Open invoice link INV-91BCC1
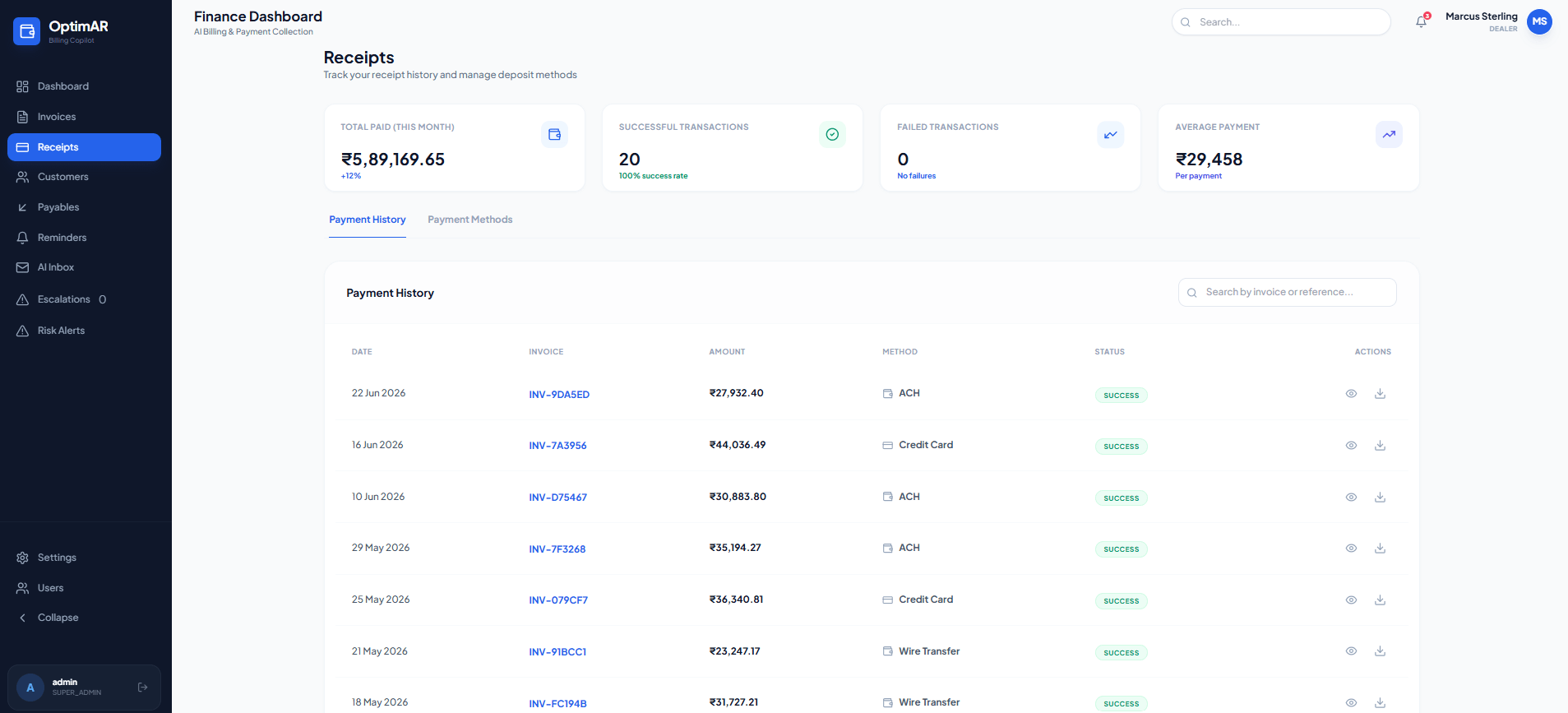The height and width of the screenshot is (713, 1568). click(557, 652)
